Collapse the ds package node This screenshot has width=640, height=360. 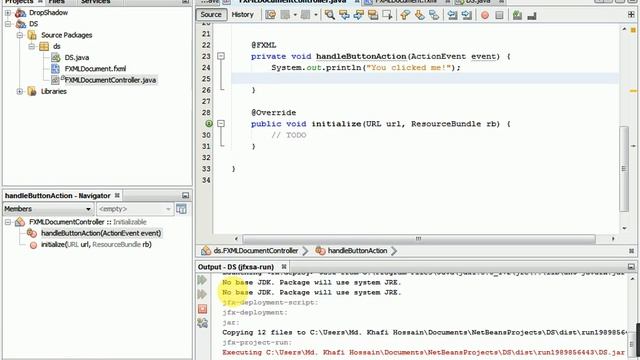[x=31, y=46]
